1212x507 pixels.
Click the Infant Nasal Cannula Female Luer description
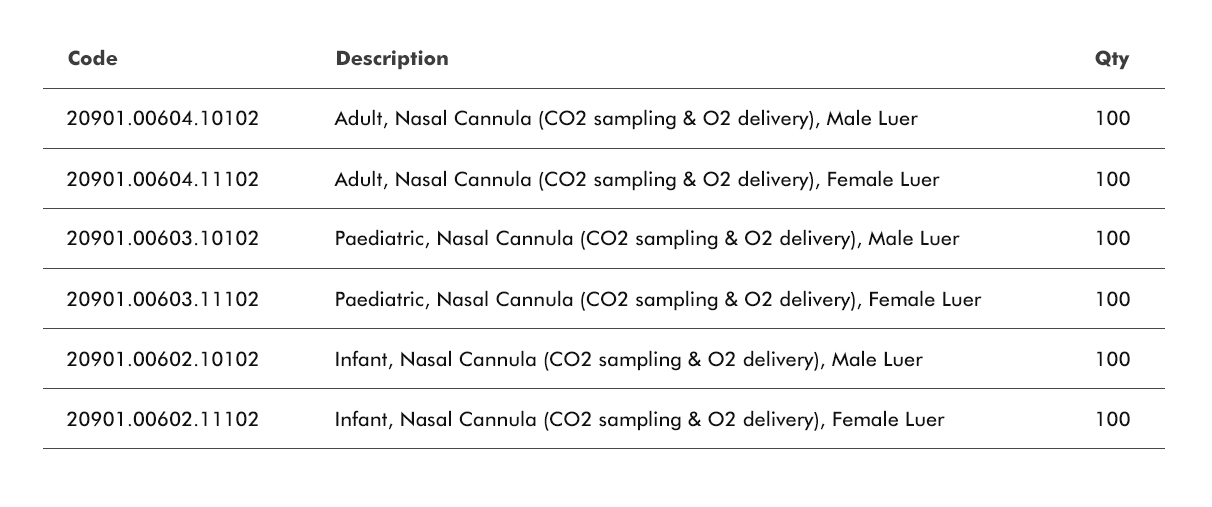[639, 420]
